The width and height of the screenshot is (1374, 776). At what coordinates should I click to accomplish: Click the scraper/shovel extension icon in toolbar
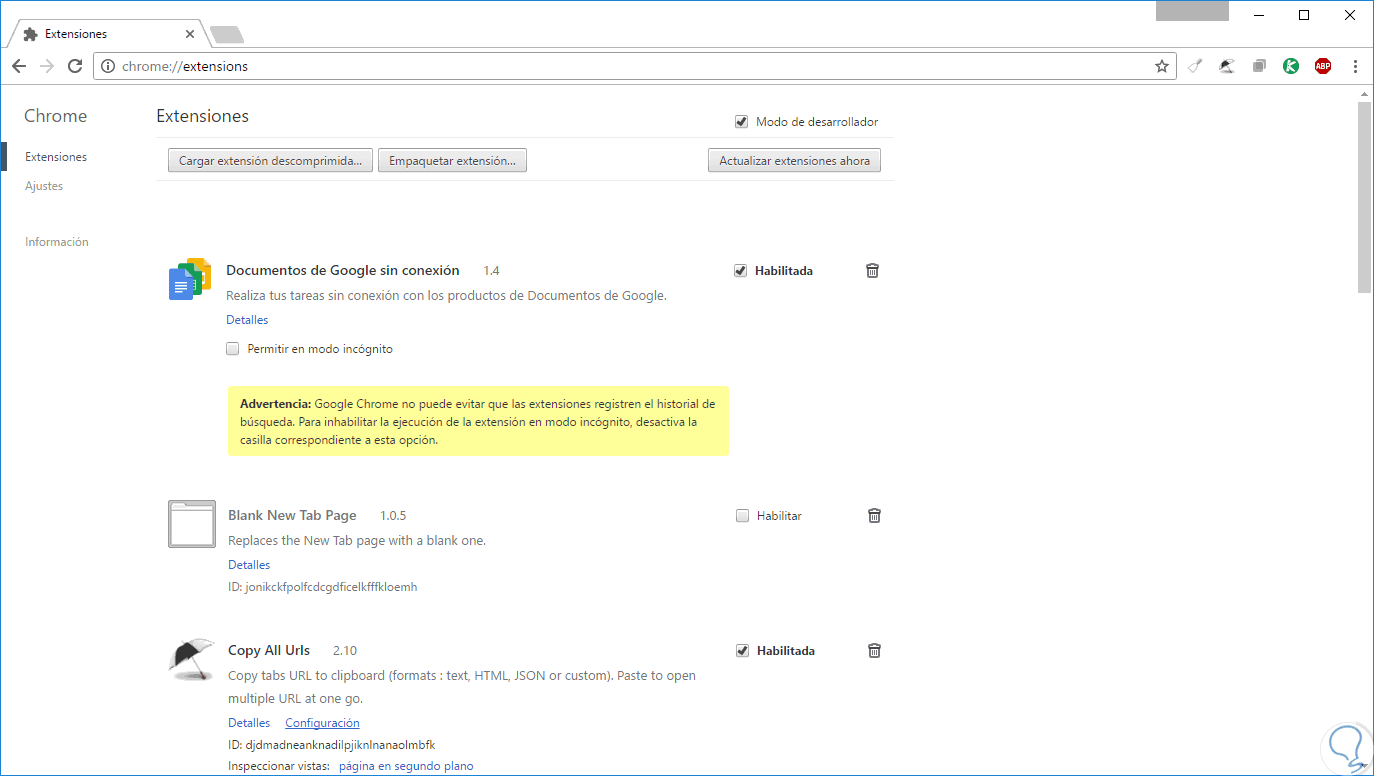[x=1195, y=66]
